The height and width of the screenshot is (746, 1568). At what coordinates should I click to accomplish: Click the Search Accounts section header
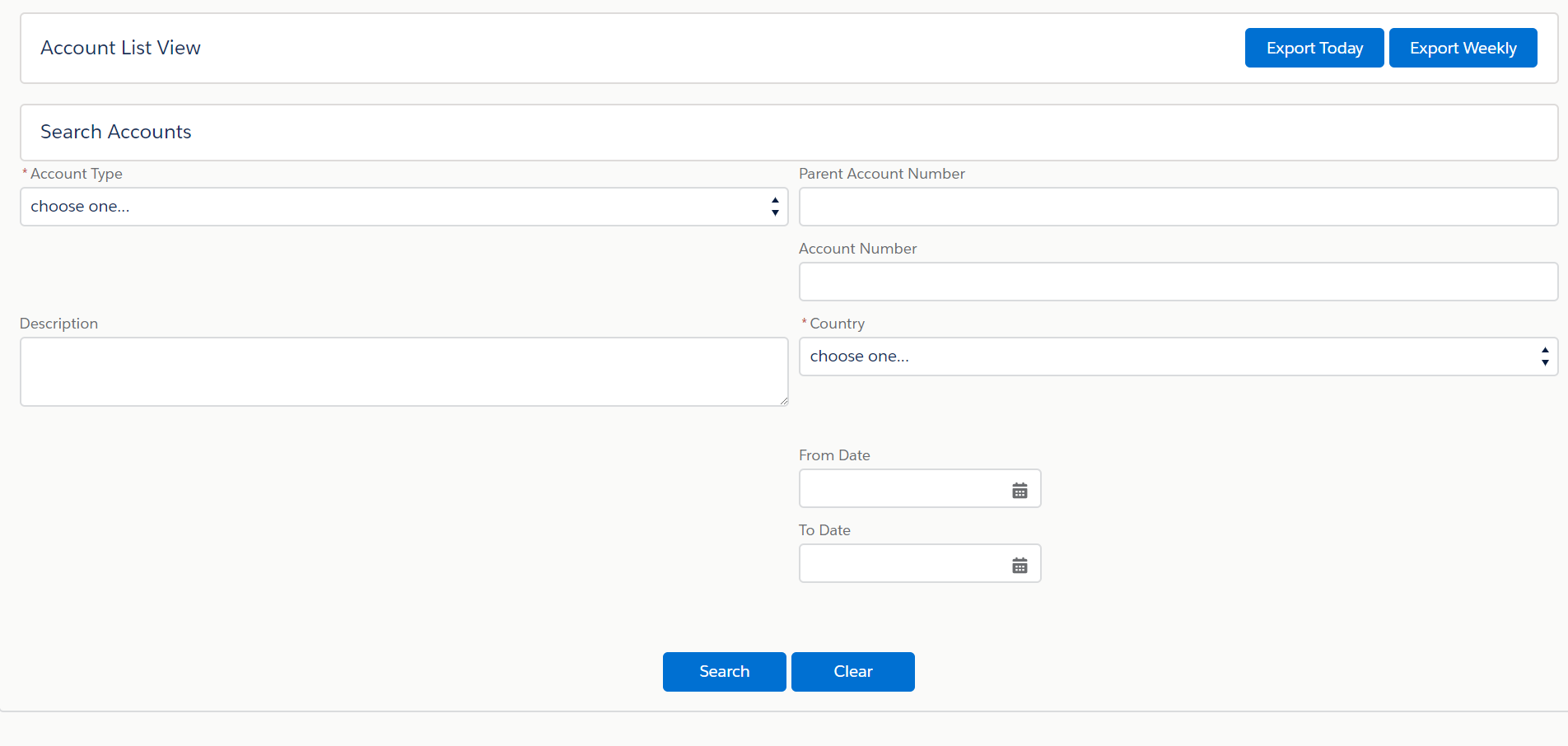click(116, 132)
